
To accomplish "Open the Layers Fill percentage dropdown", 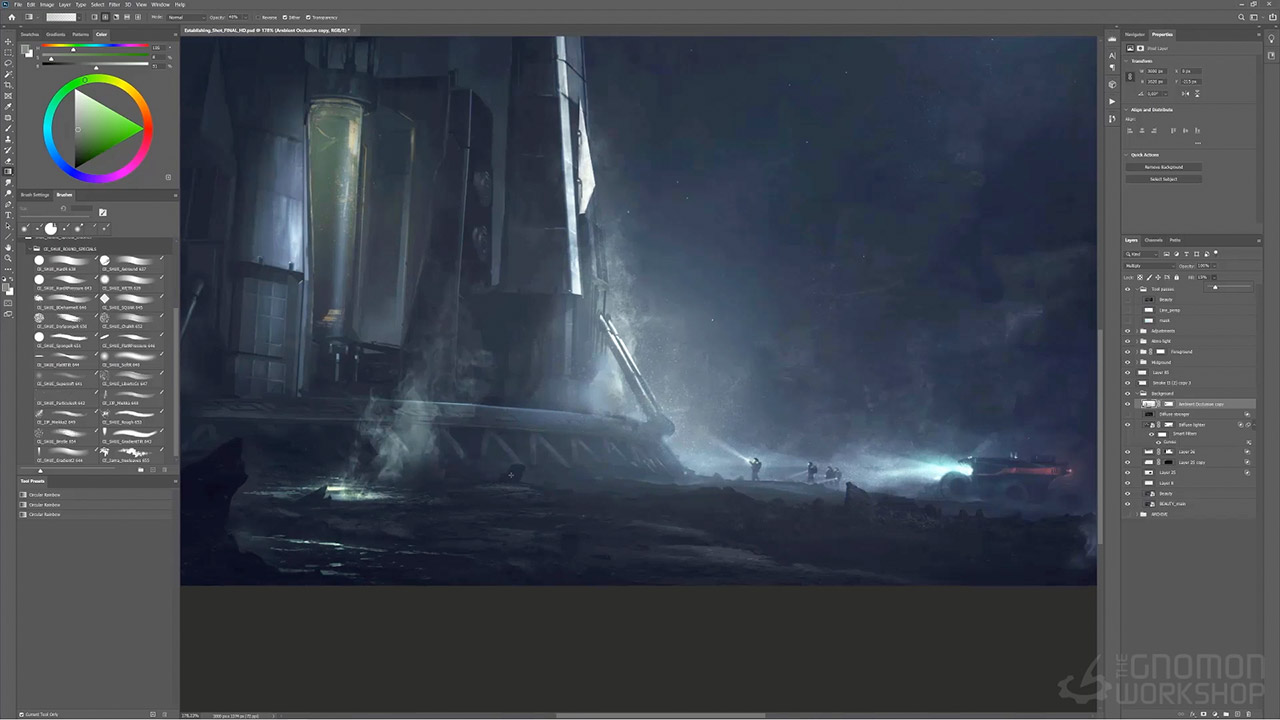I will point(1214,277).
